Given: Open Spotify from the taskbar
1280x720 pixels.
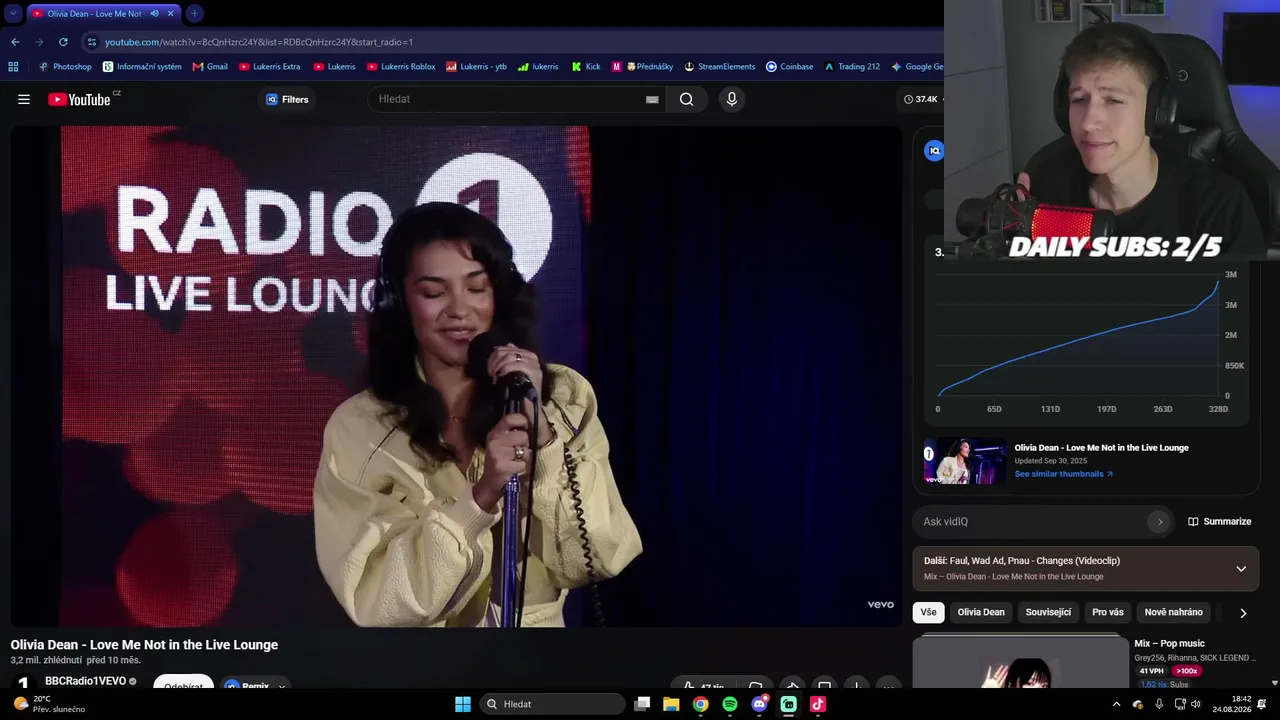Looking at the screenshot, I should coord(730,704).
